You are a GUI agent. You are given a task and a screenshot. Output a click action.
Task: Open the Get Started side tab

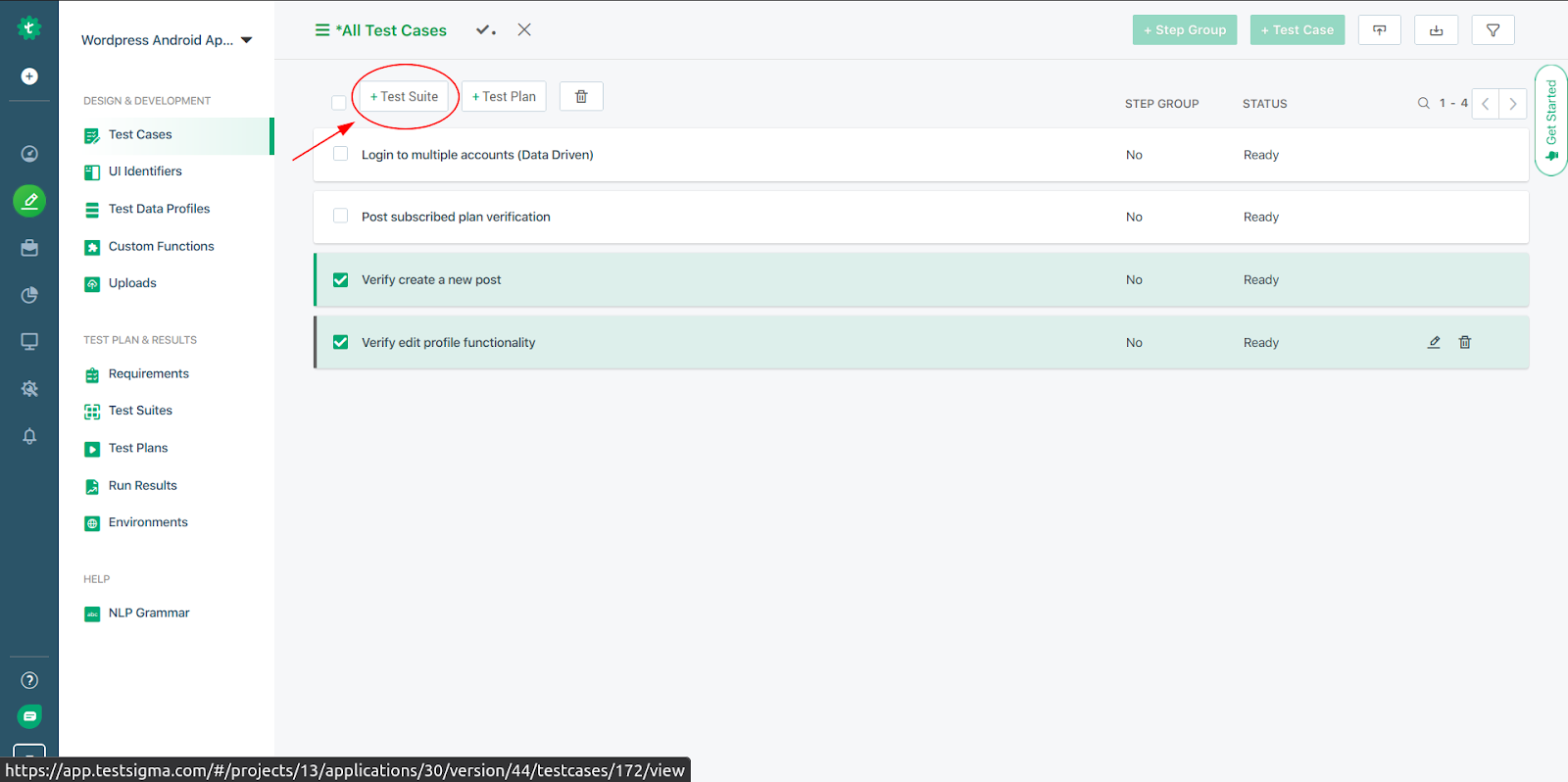tap(1551, 120)
